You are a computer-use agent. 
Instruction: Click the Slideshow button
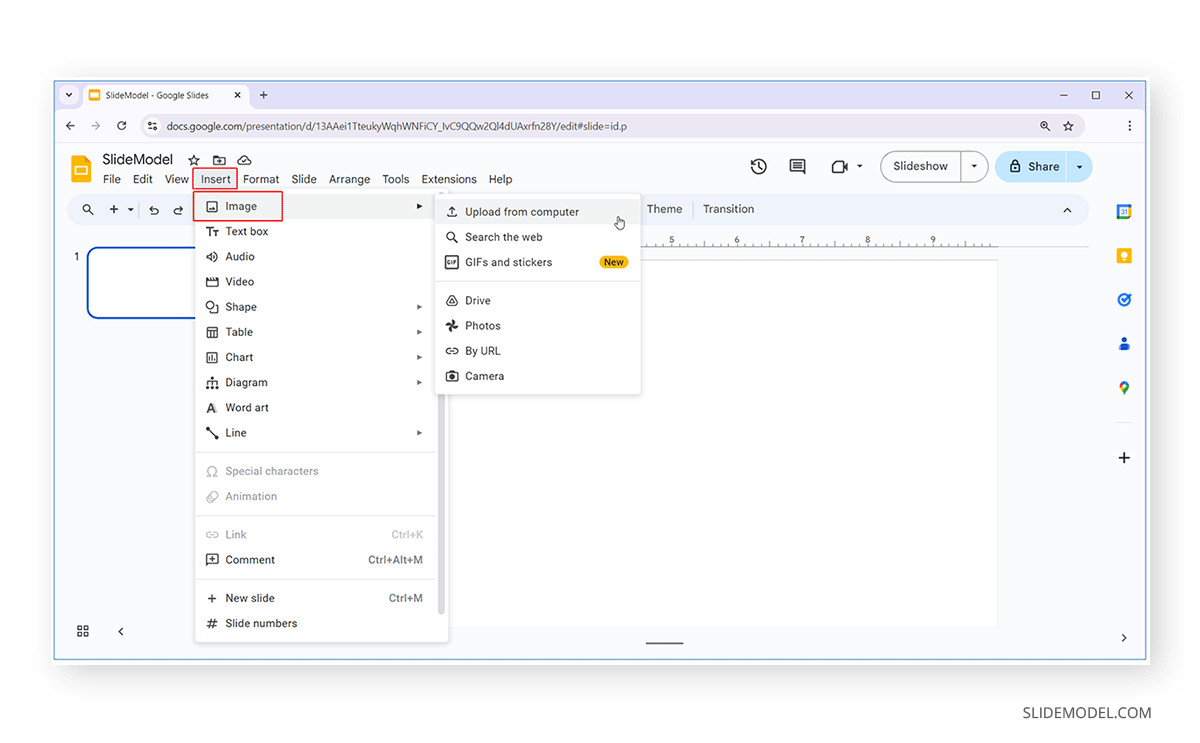[921, 167]
